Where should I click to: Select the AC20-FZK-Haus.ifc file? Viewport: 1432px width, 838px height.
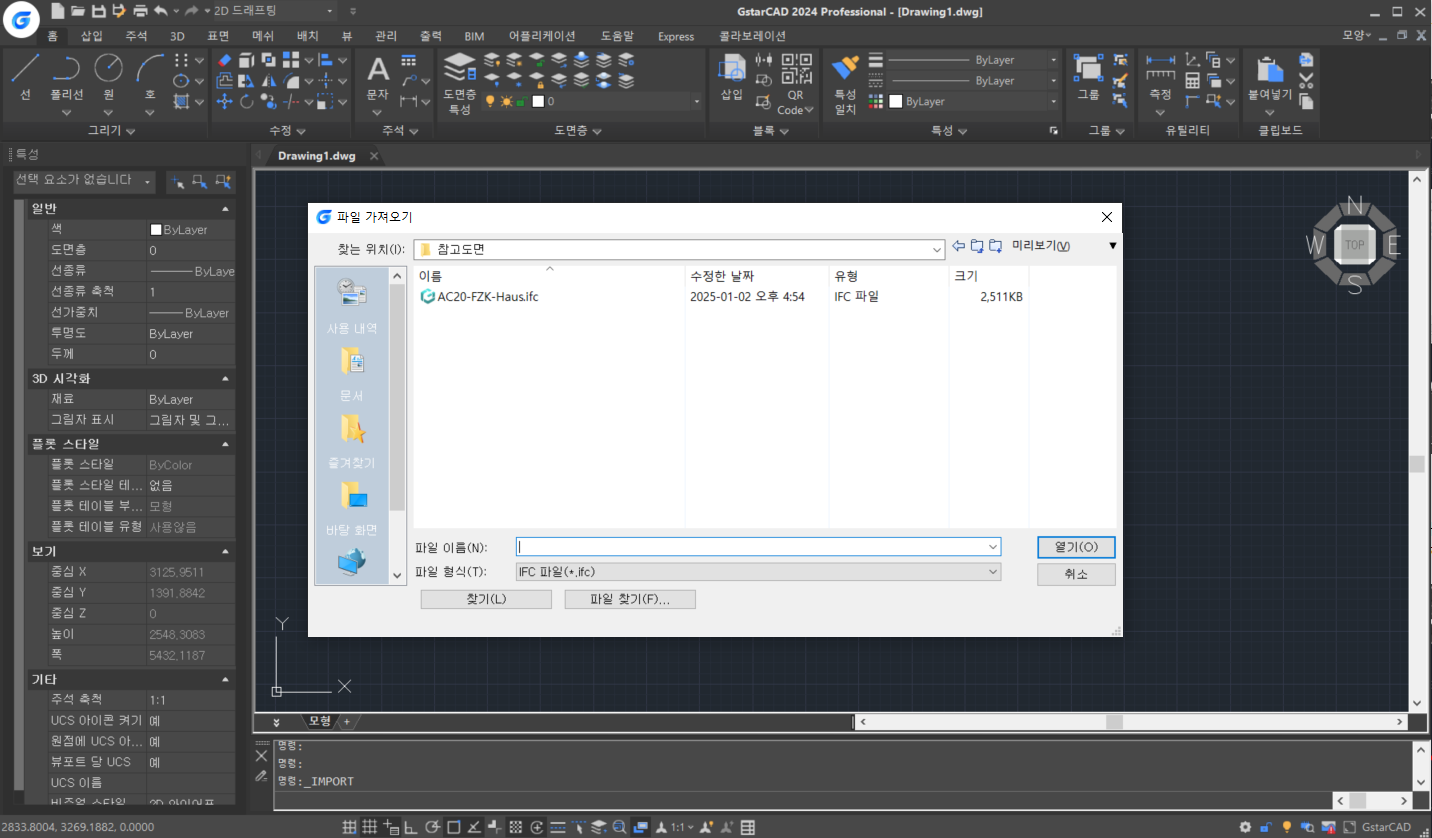click(x=480, y=297)
